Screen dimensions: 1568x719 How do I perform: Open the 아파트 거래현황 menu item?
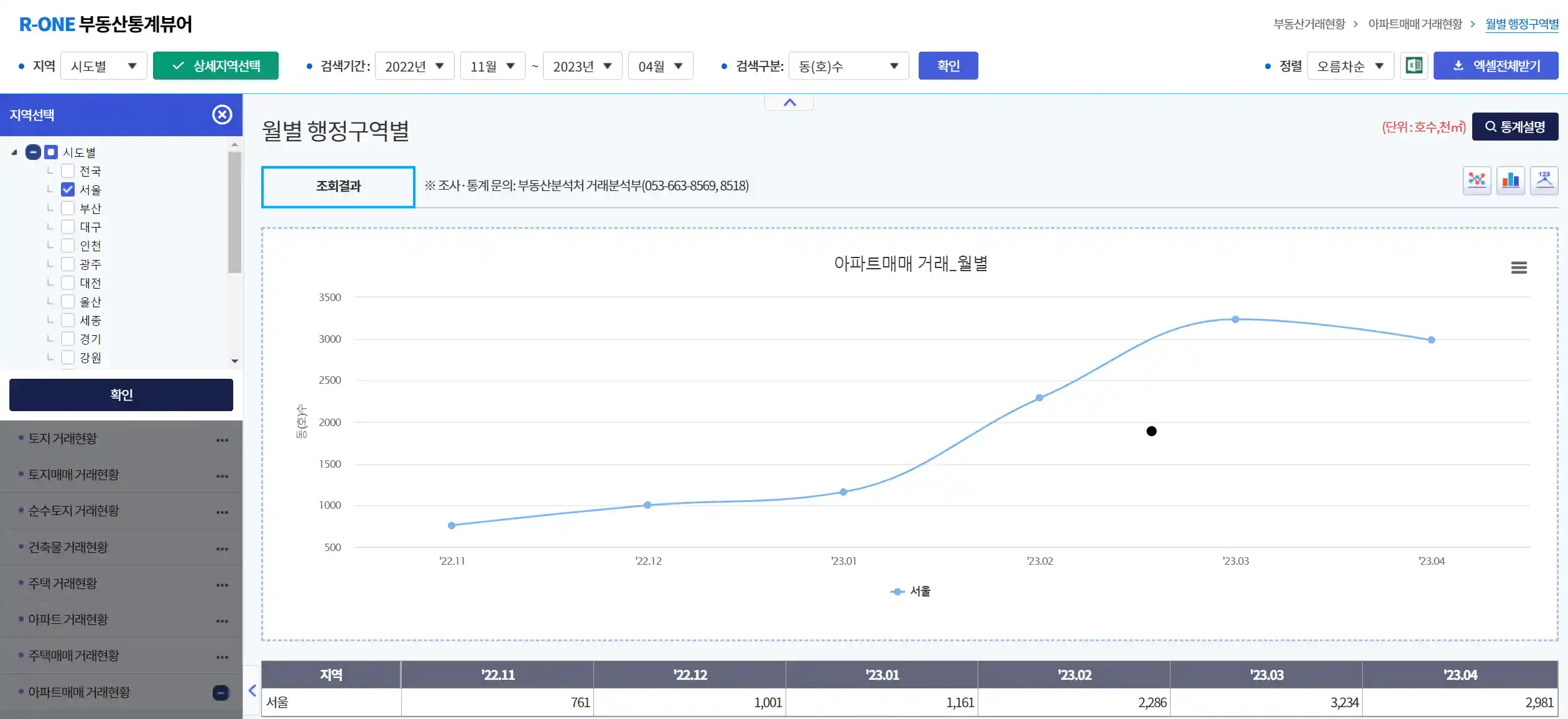tap(68, 619)
